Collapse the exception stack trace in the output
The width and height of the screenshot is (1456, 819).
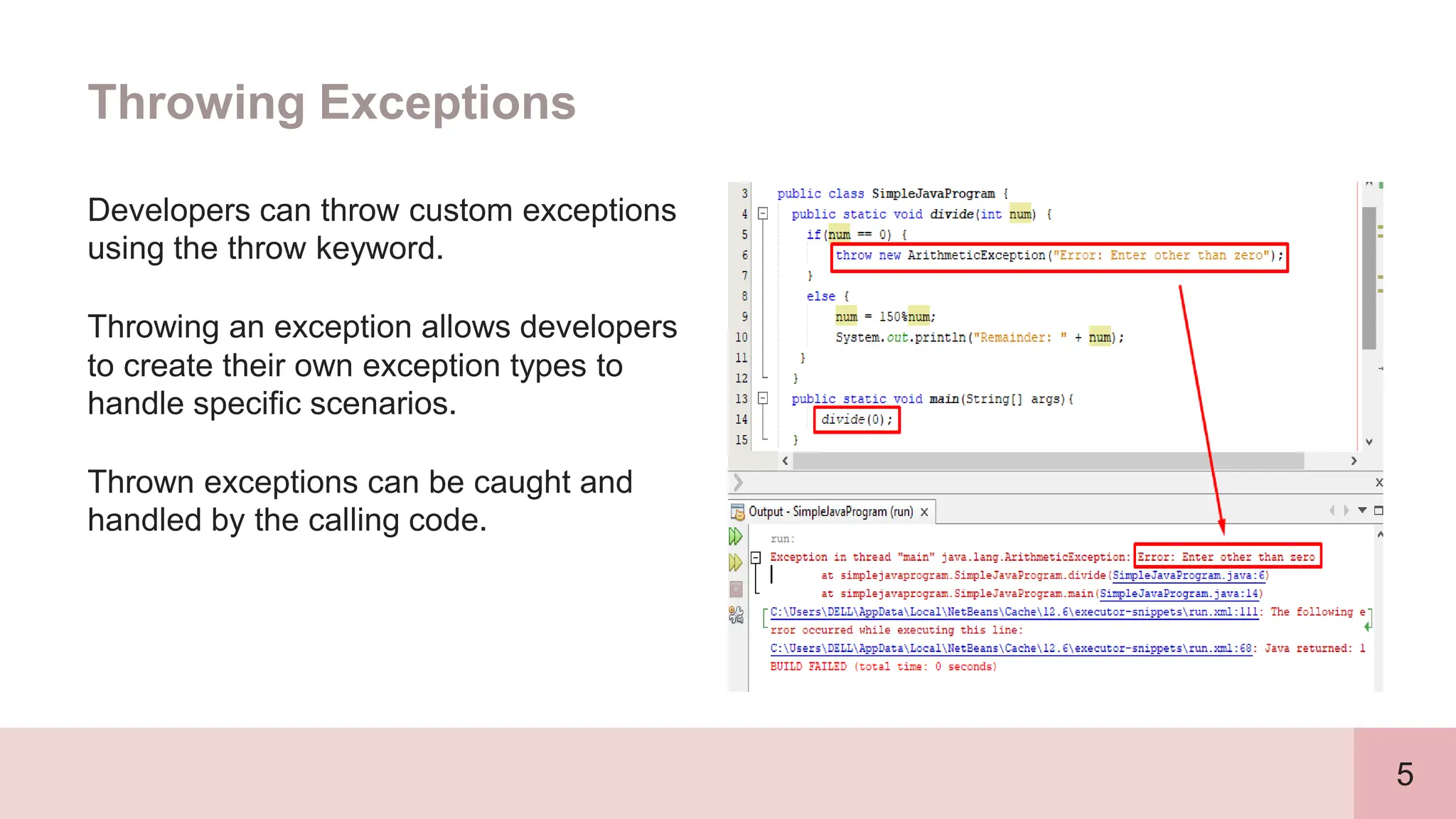pyautogui.click(x=756, y=557)
